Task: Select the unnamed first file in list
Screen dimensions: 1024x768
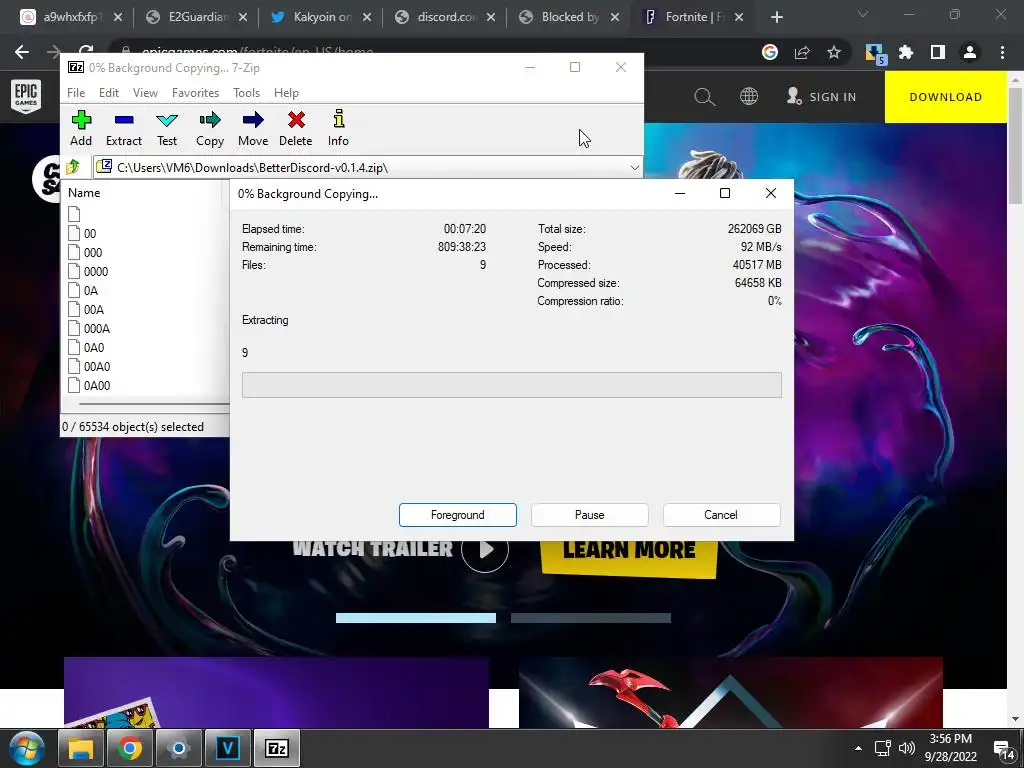Action: click(x=74, y=214)
